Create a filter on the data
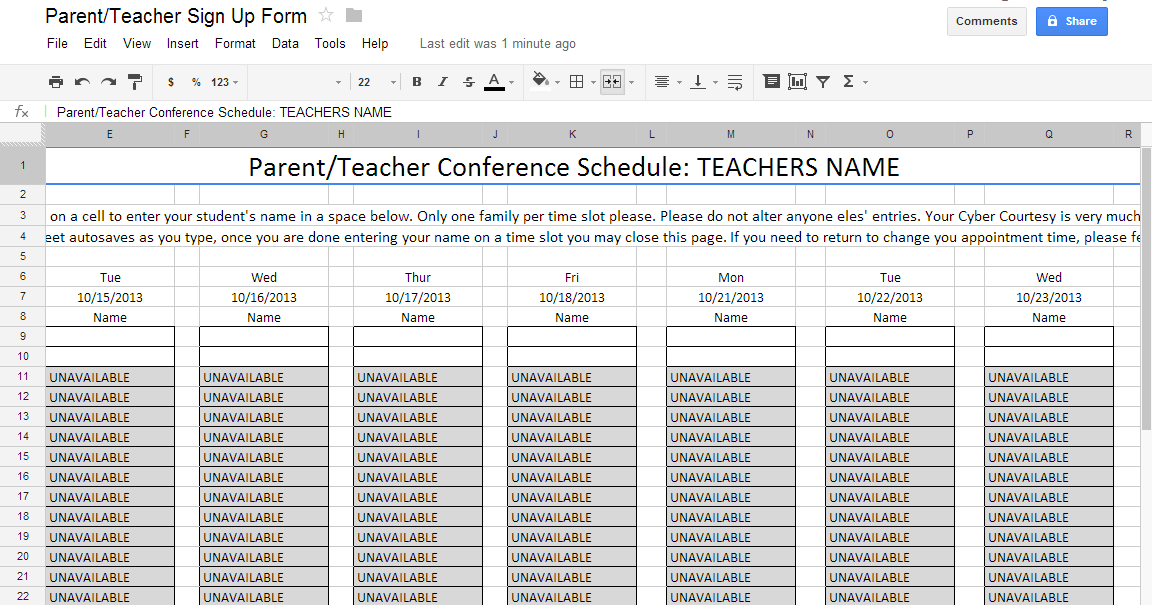 [823, 81]
